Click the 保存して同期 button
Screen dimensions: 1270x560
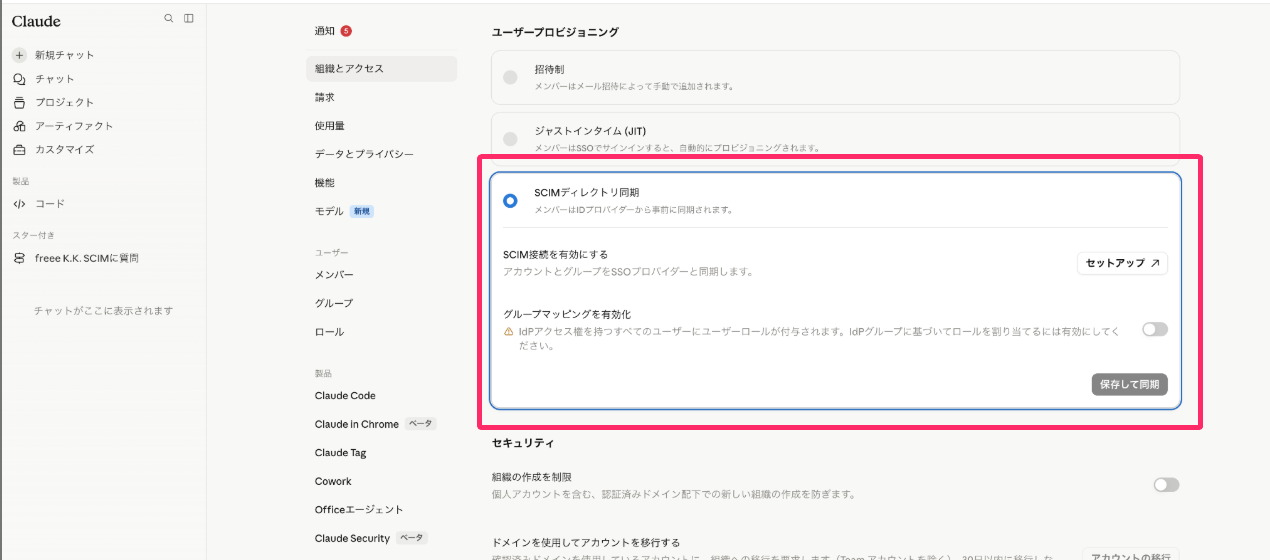(1129, 384)
